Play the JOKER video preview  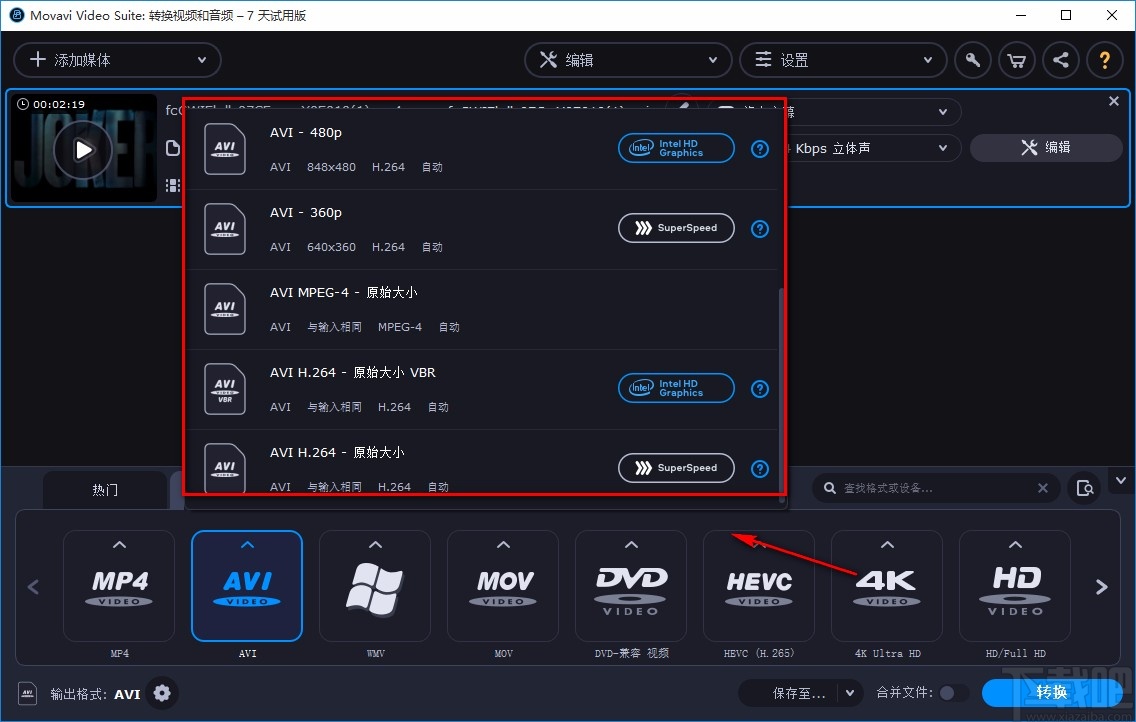click(83, 148)
